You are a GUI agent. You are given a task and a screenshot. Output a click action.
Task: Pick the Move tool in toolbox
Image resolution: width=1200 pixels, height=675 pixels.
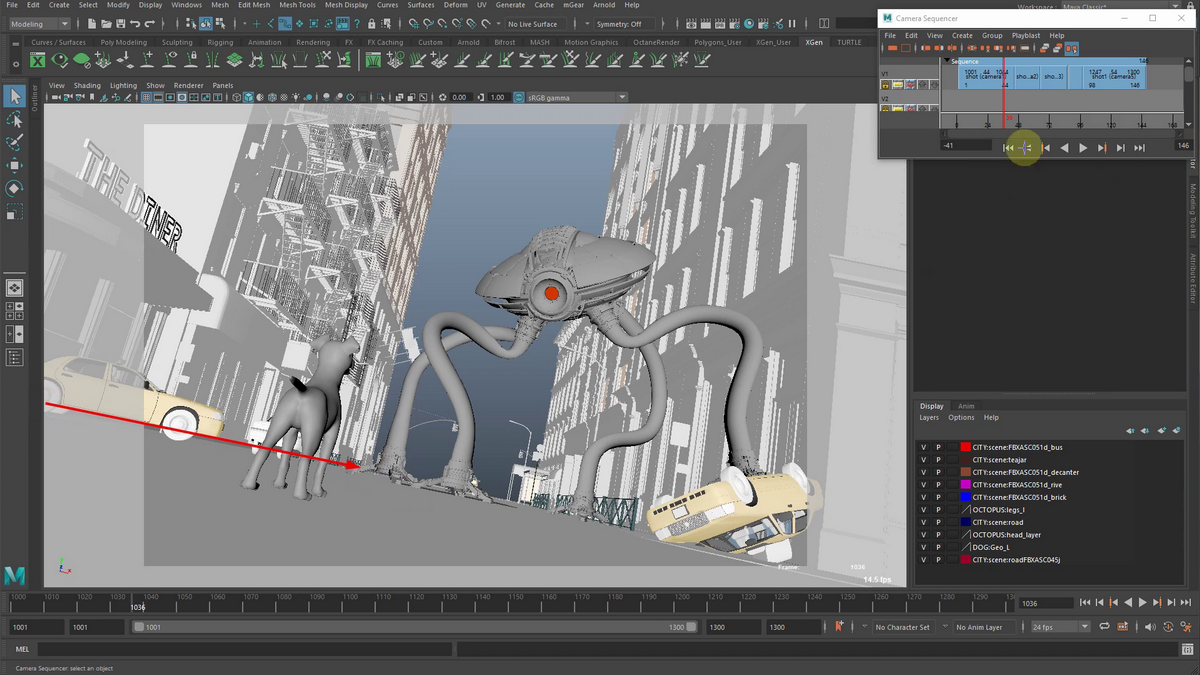coord(14,165)
